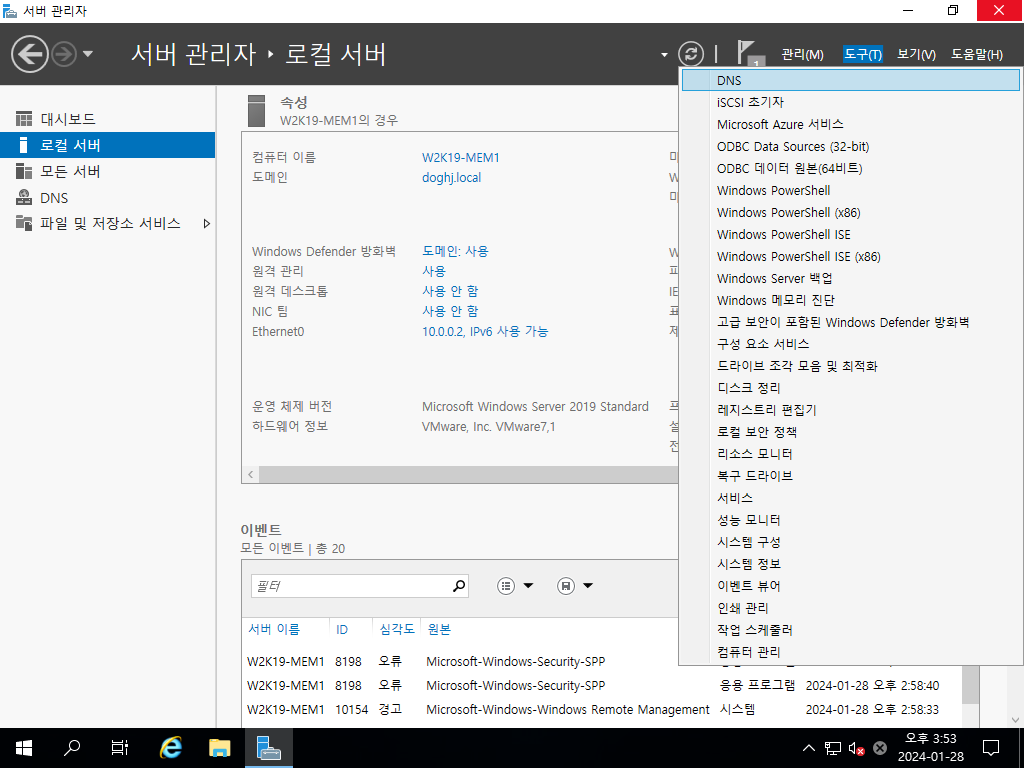Select 복구 드라이브 menu entry
1024x768 pixels.
[x=850, y=476]
